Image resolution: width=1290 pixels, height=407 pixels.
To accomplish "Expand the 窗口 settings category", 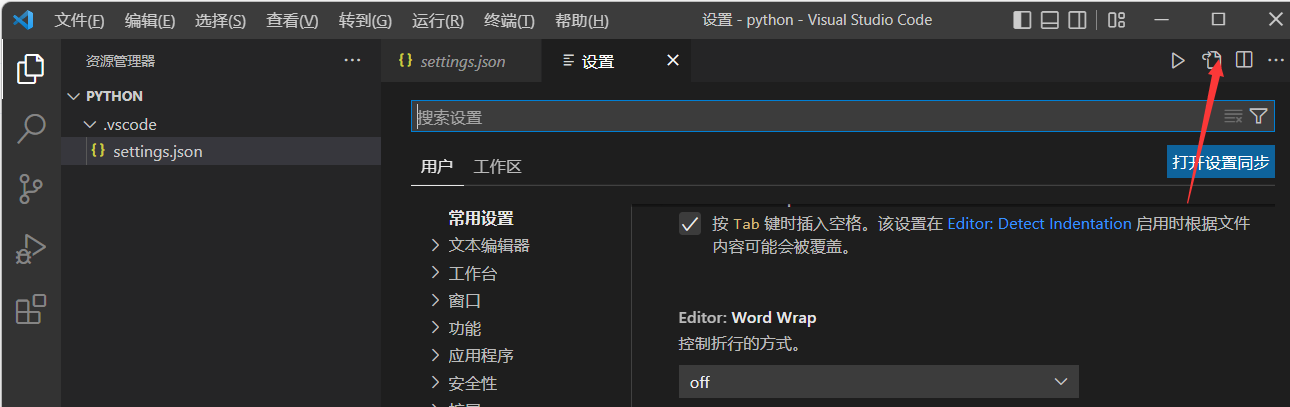I will coord(456,300).
